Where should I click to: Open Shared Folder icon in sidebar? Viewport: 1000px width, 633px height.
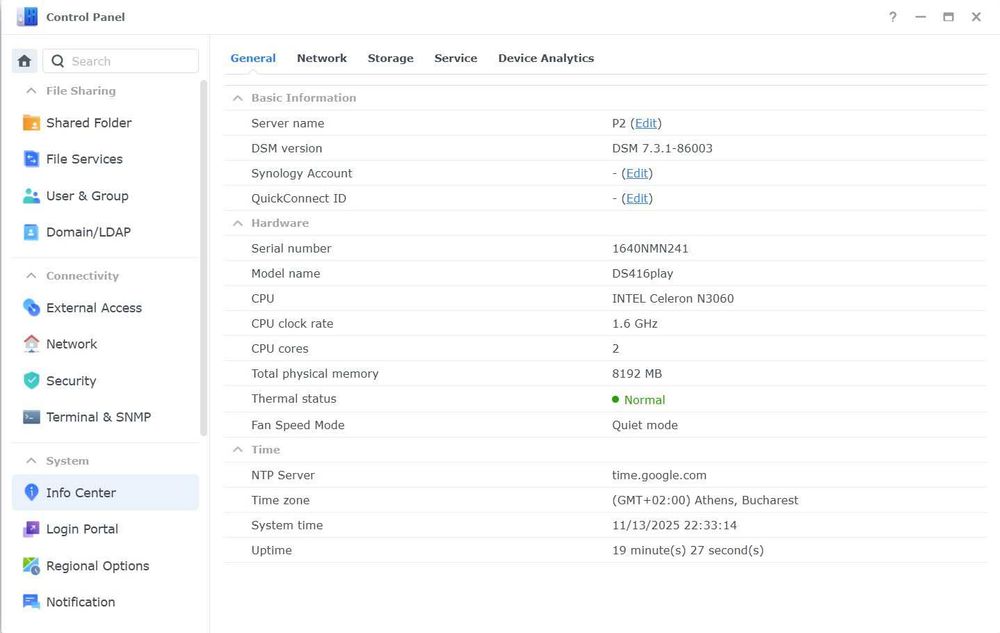coord(31,122)
